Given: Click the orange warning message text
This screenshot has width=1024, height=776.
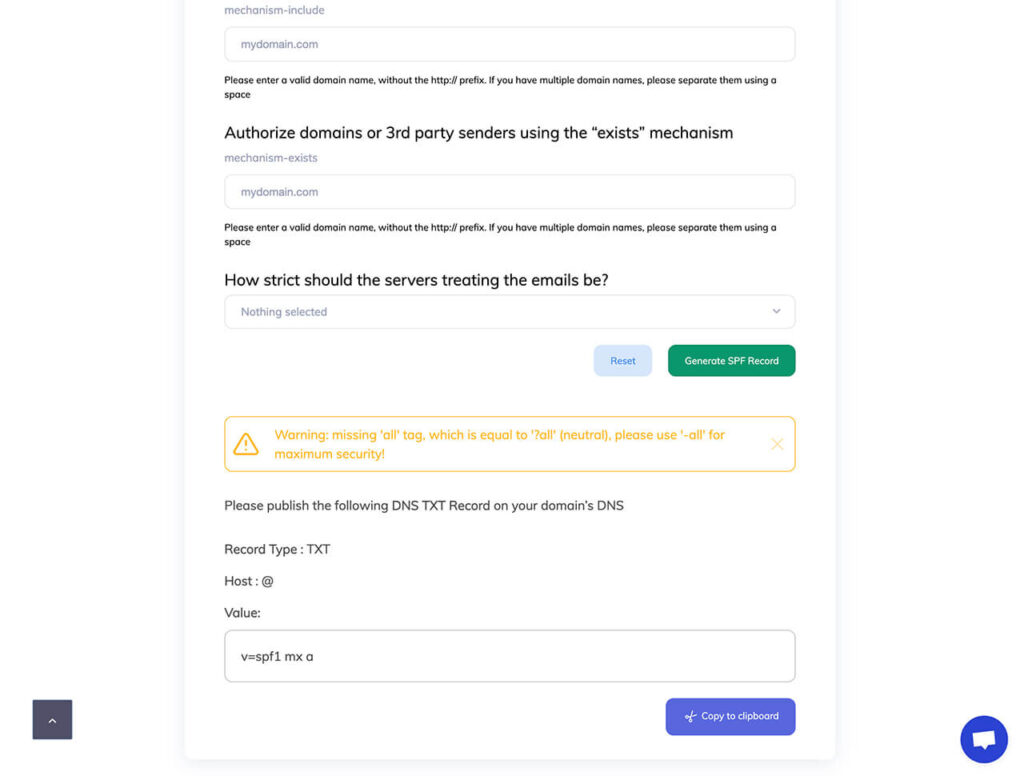Looking at the screenshot, I should click(x=499, y=444).
